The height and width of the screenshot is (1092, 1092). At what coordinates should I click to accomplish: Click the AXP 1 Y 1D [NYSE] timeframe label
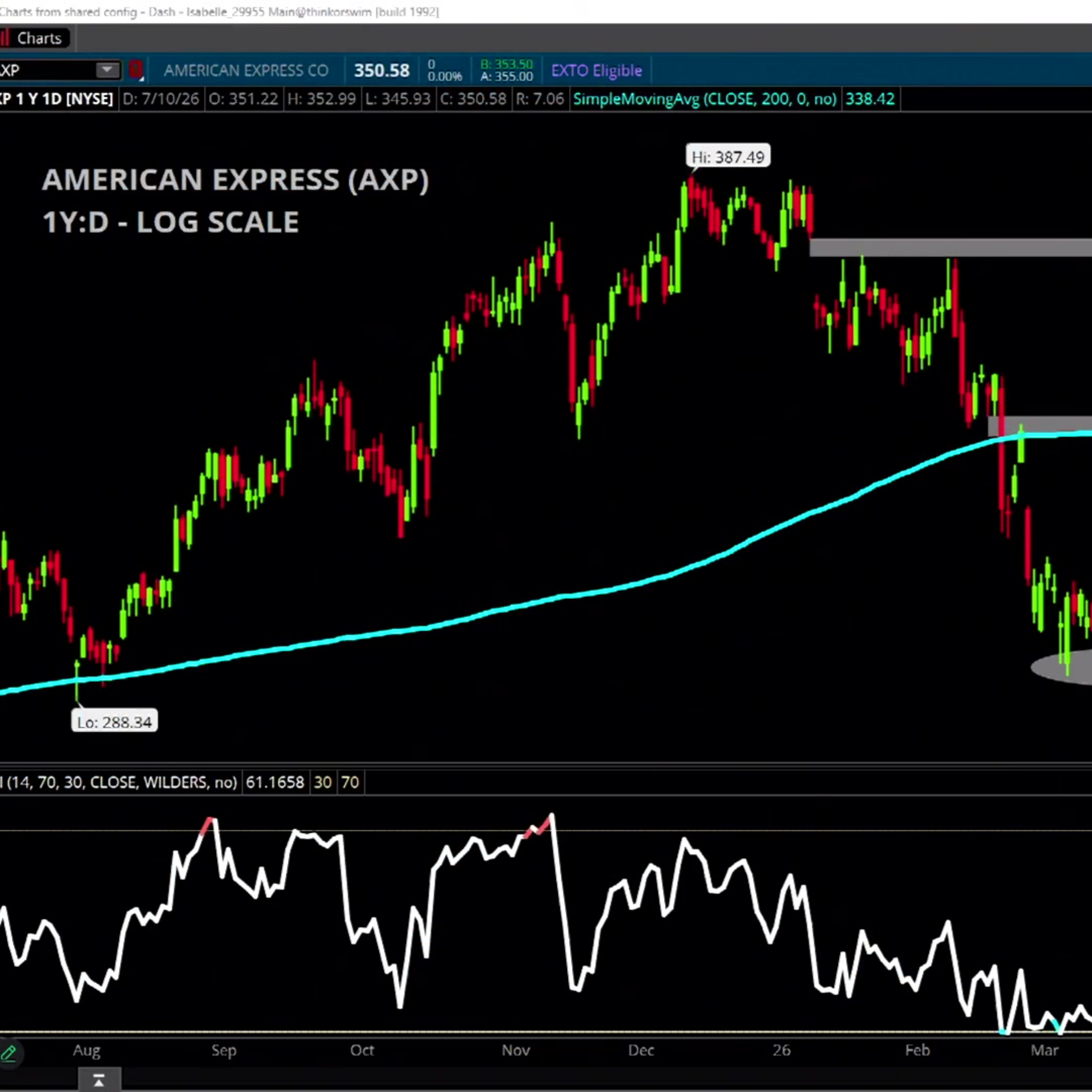56,99
